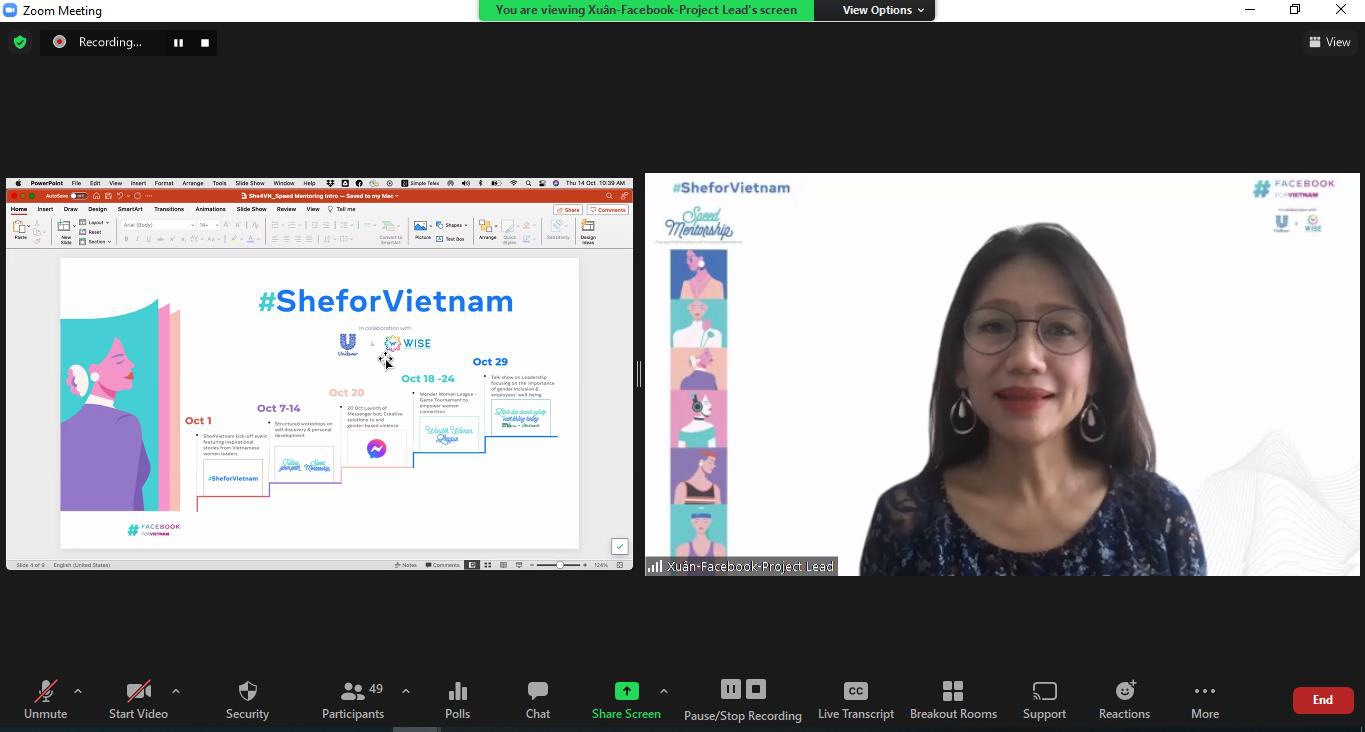
Task: Unmute the microphone
Action: (45, 698)
